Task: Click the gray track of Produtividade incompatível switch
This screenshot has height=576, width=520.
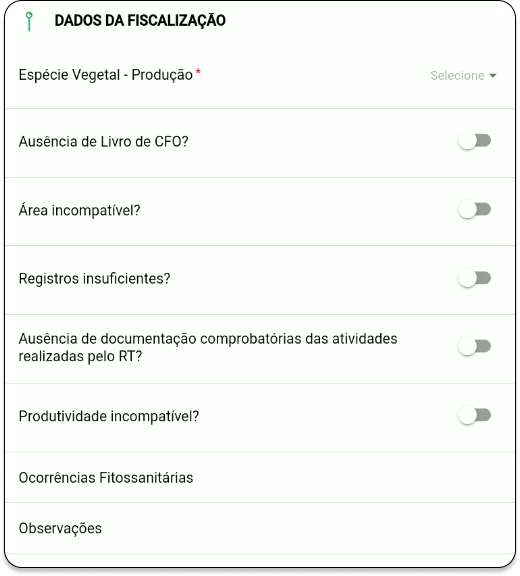Action: [x=484, y=415]
